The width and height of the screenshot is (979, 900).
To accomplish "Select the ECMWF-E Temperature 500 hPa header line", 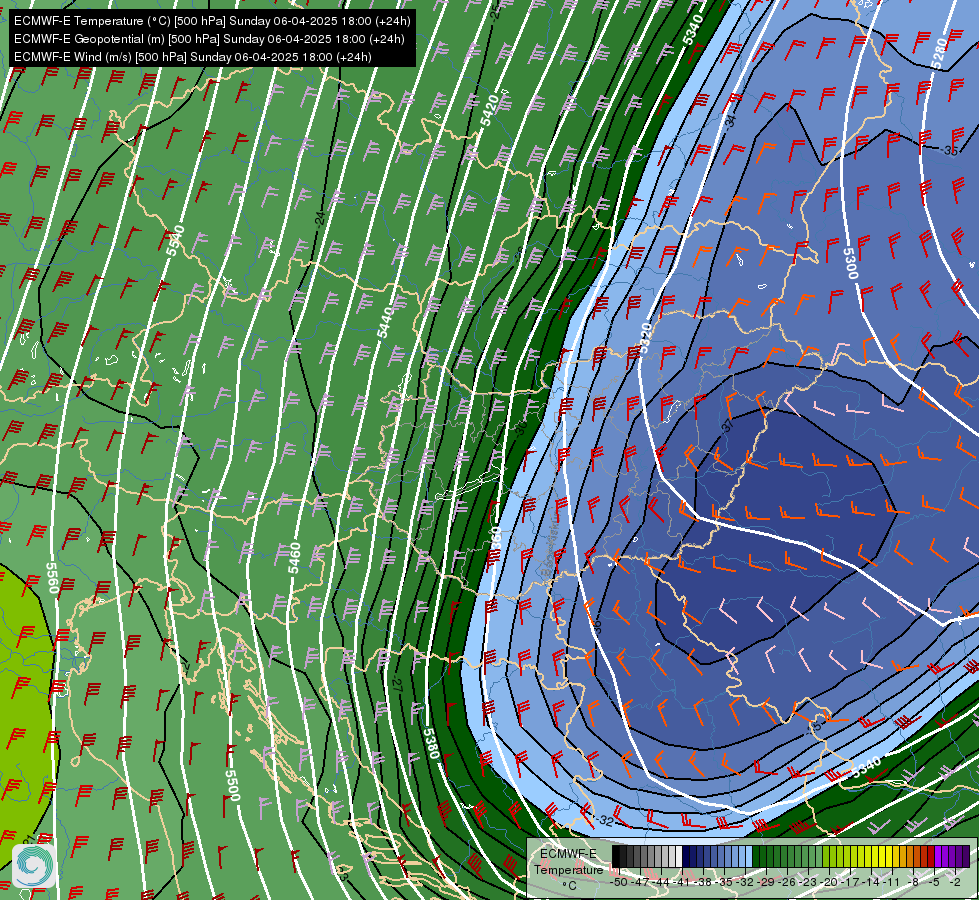I will [x=212, y=21].
